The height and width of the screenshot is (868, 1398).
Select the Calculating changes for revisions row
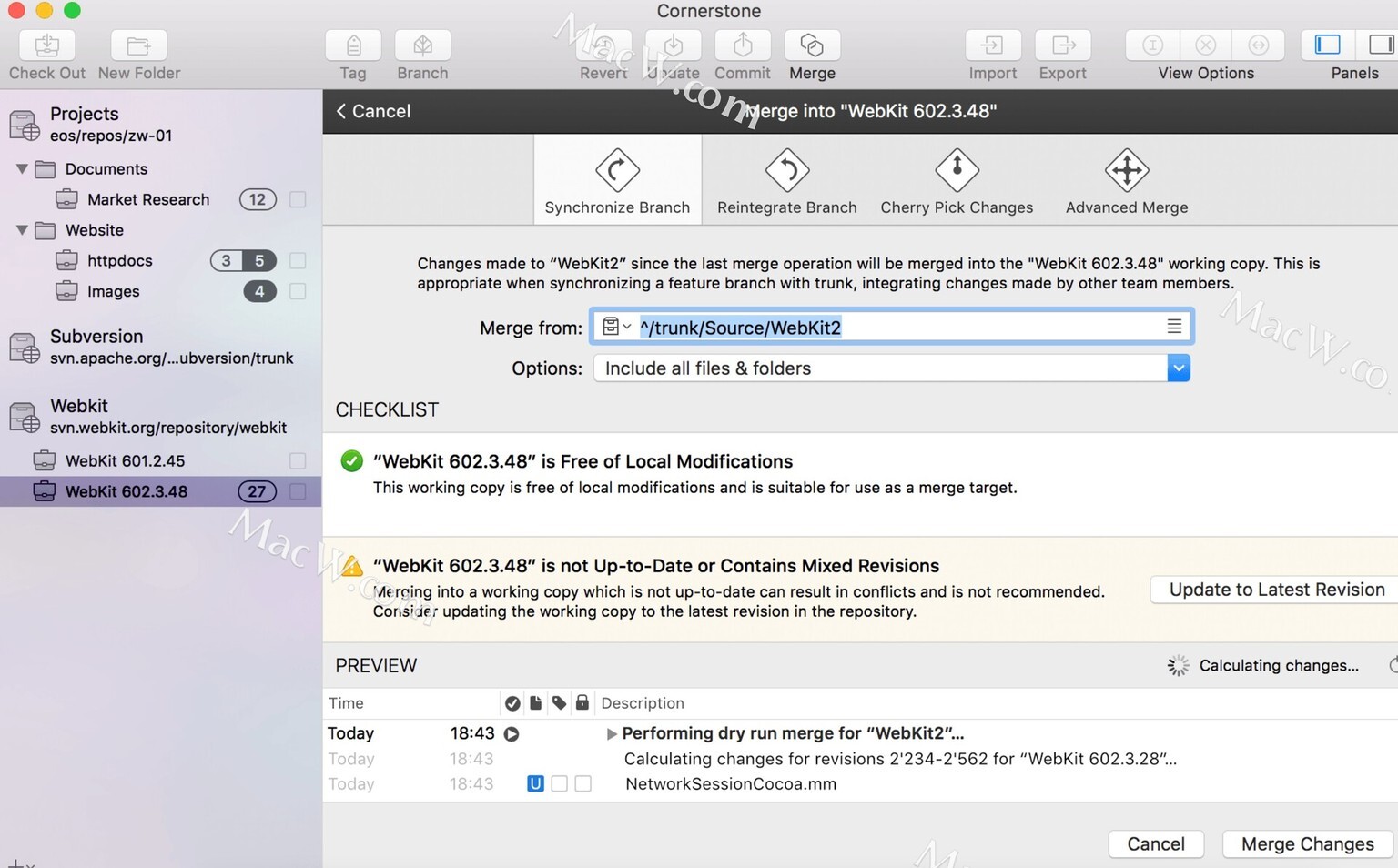860,759
